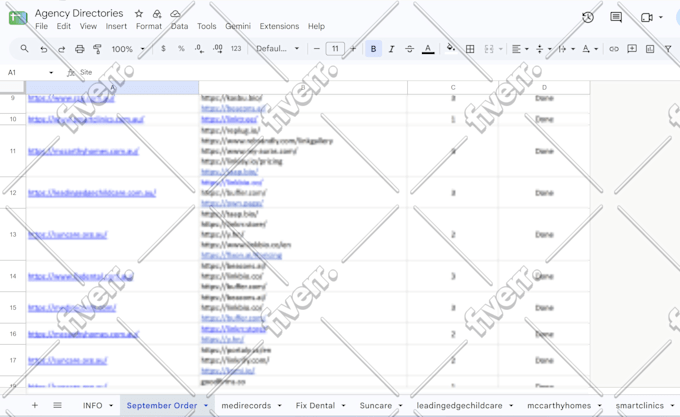Open the Sheets home icon
680x417 pixels.
(x=18, y=18)
